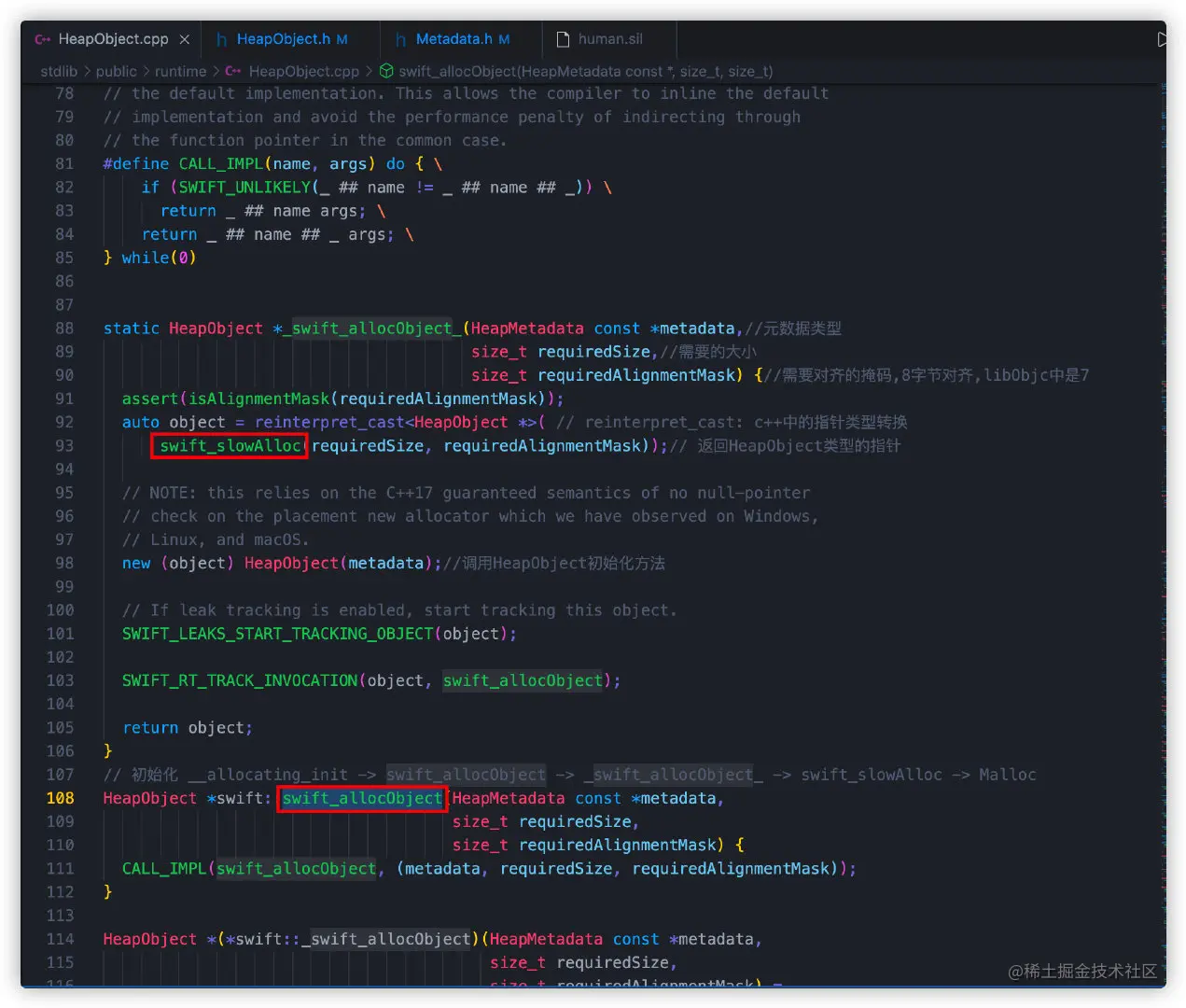Image resolution: width=1186 pixels, height=1008 pixels.
Task: Expand the public breadcrumb folder
Action: coord(116,71)
